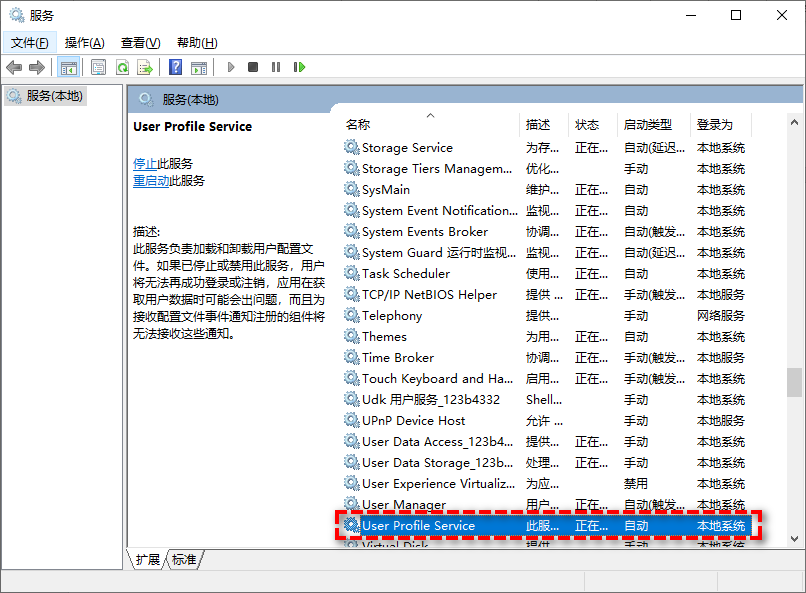
Task: Navigate back with the left arrow icon
Action: click(14, 67)
